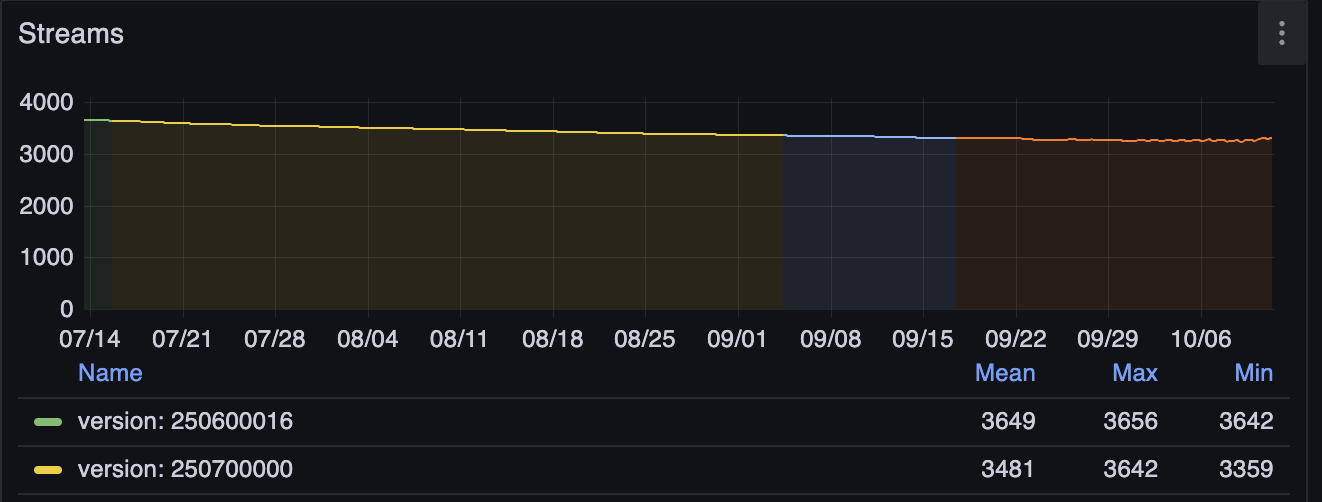Image resolution: width=1322 pixels, height=502 pixels.
Task: Sort legend by the Min column
Action: point(1253,373)
